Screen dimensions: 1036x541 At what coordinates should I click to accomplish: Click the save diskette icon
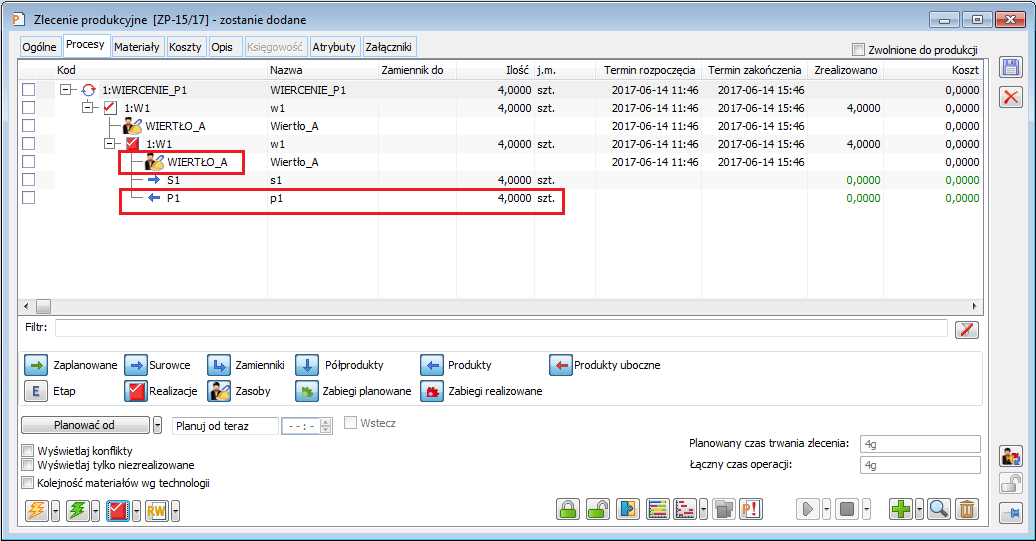(1010, 67)
